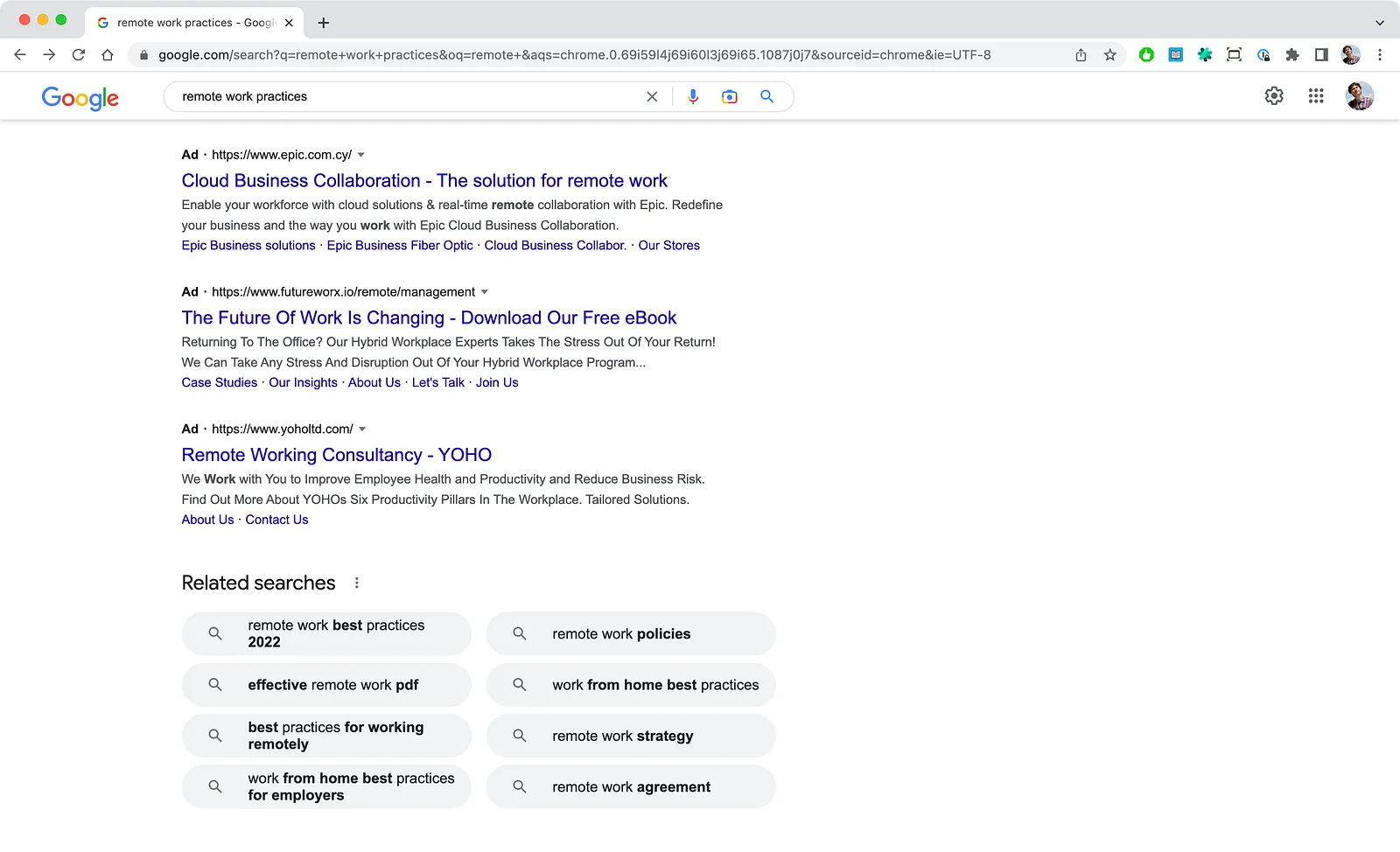Open Google quick settings gear
The image size is (1400, 852).
pos(1274,96)
